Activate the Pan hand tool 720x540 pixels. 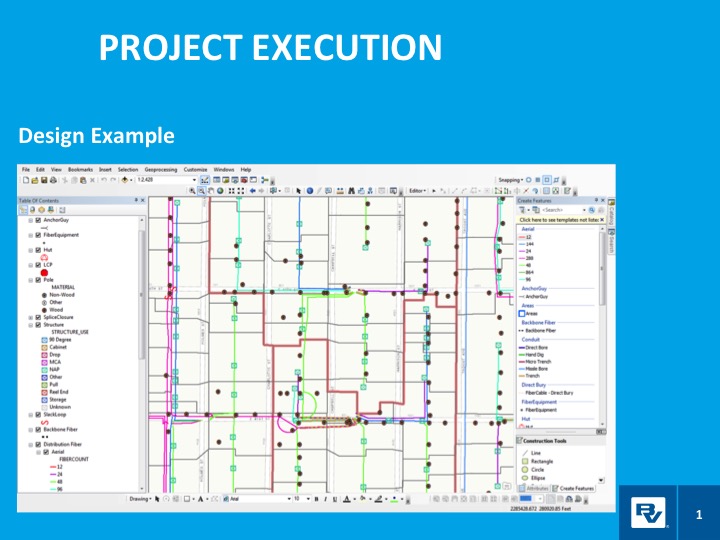(211, 190)
